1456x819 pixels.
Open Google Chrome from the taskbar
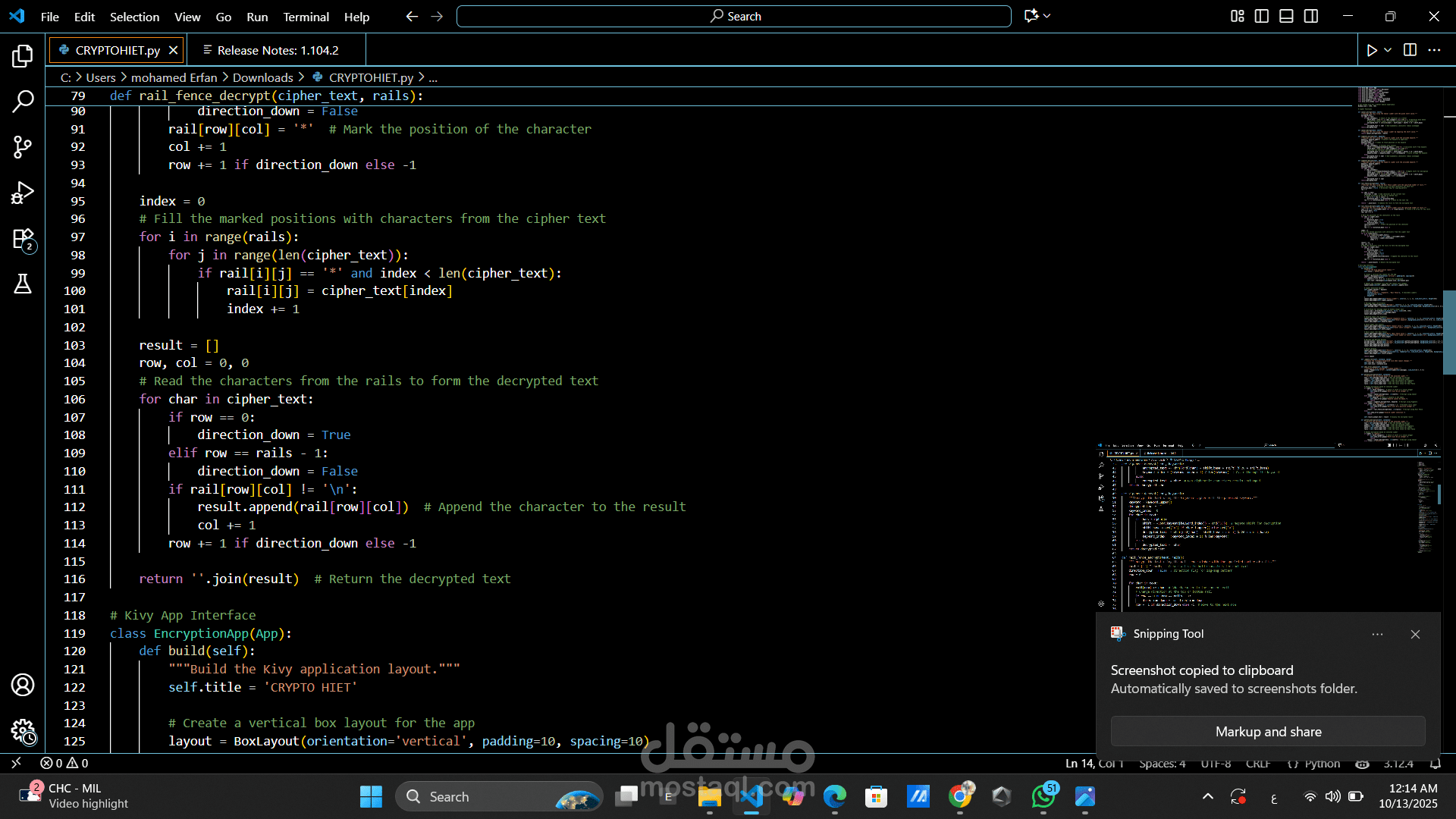961,796
